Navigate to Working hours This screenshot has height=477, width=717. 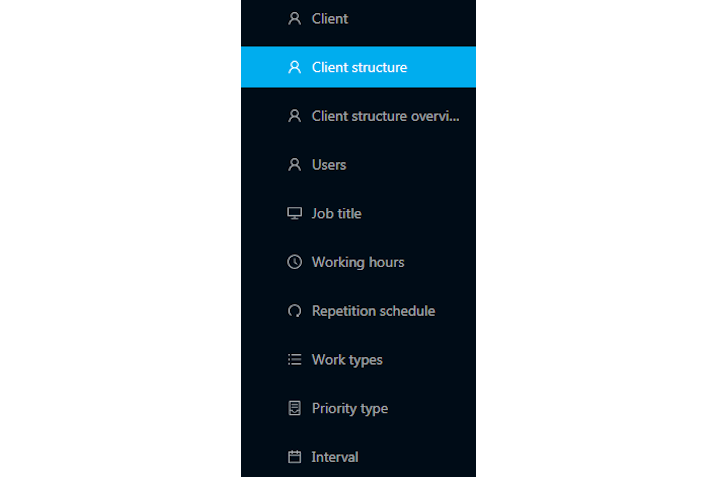[358, 262]
